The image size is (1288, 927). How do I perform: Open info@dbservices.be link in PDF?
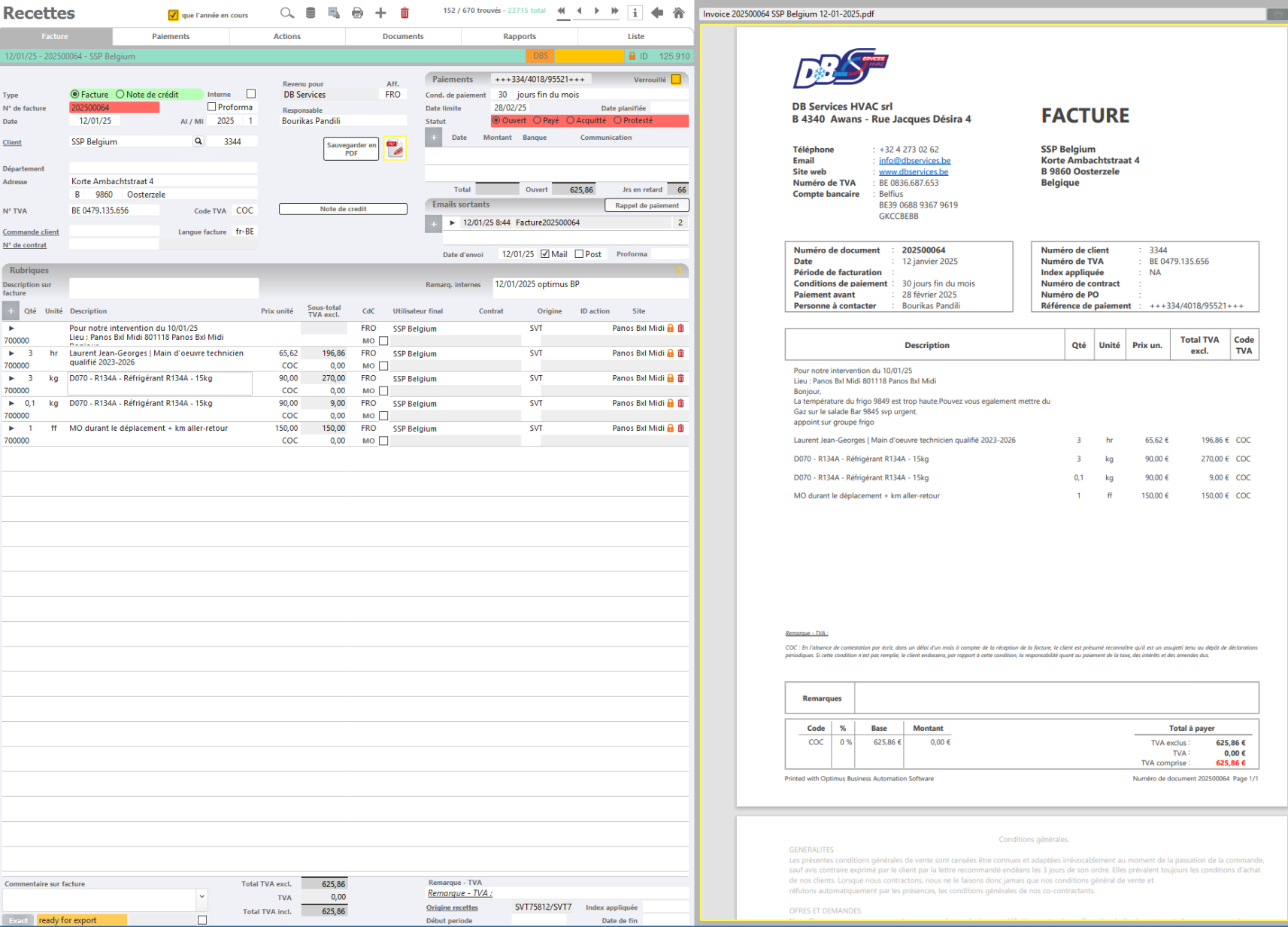point(914,161)
